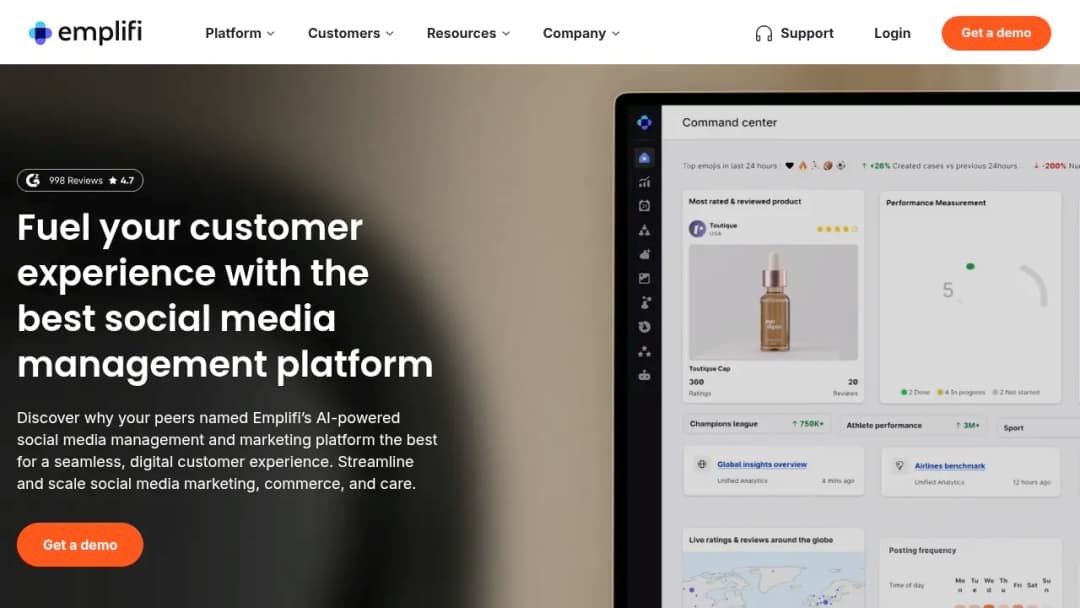The width and height of the screenshot is (1080, 608).
Task: Open the Company dropdown menu
Action: point(581,33)
